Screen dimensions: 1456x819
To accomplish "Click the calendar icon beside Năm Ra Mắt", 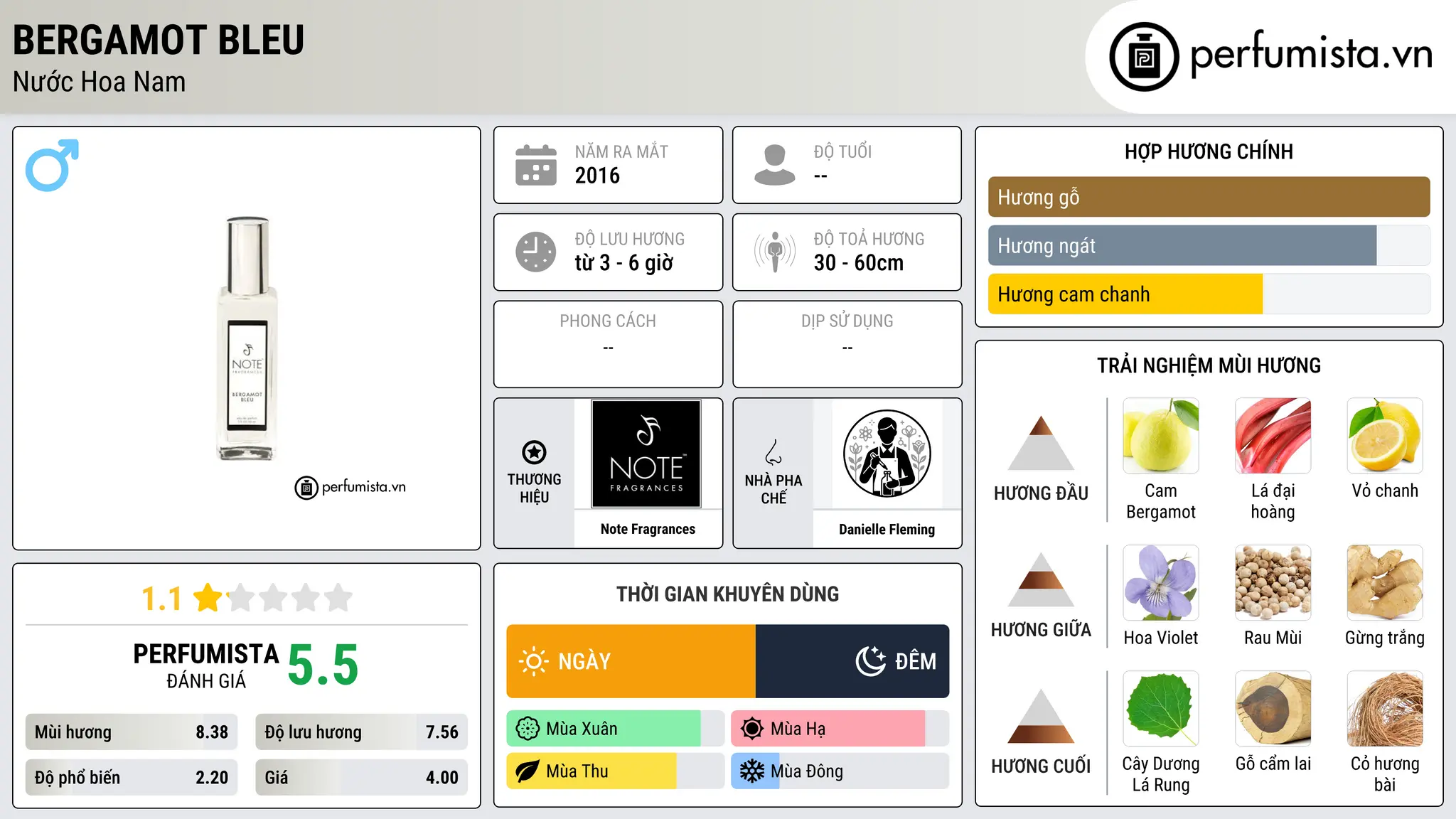I will 536,165.
